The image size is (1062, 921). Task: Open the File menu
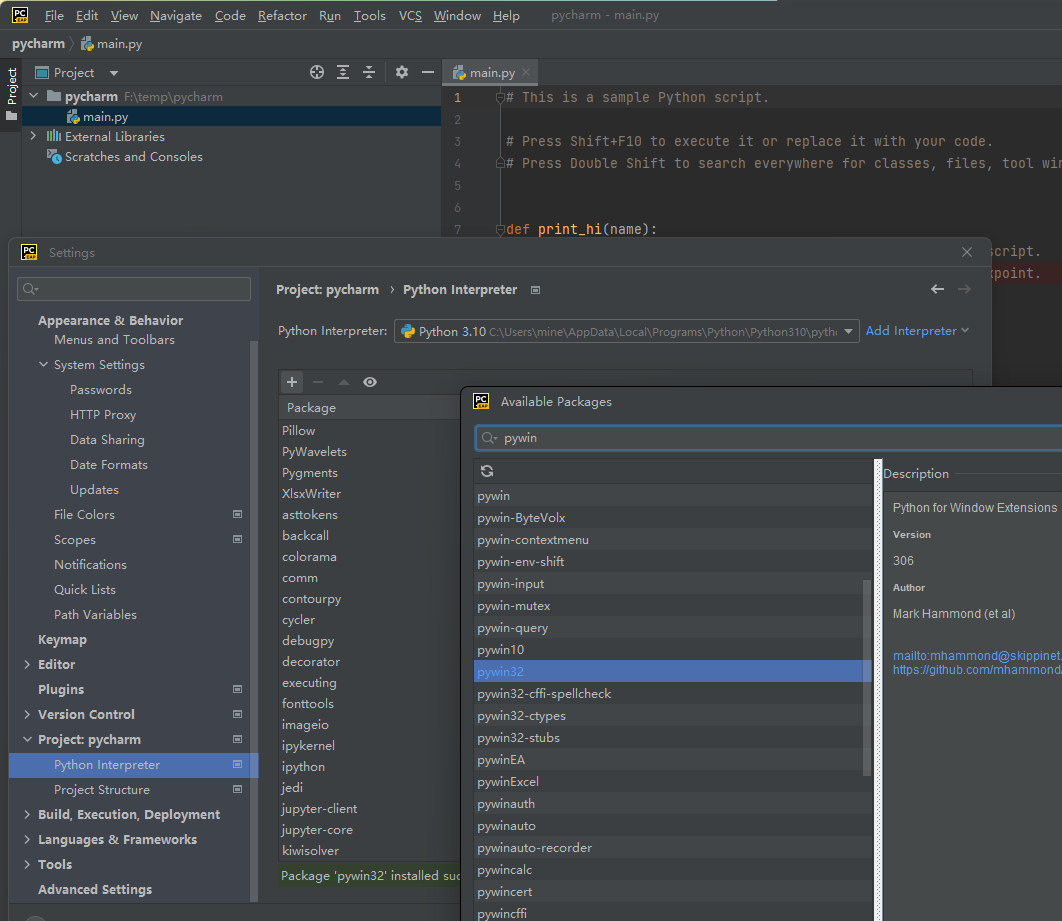54,16
